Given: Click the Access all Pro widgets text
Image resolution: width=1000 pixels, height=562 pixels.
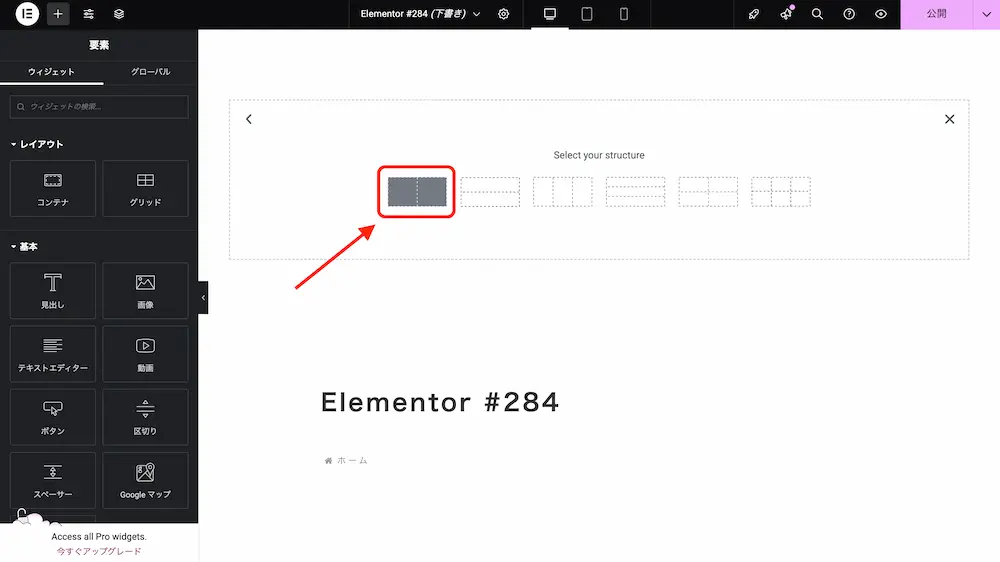Looking at the screenshot, I should pos(99,536).
